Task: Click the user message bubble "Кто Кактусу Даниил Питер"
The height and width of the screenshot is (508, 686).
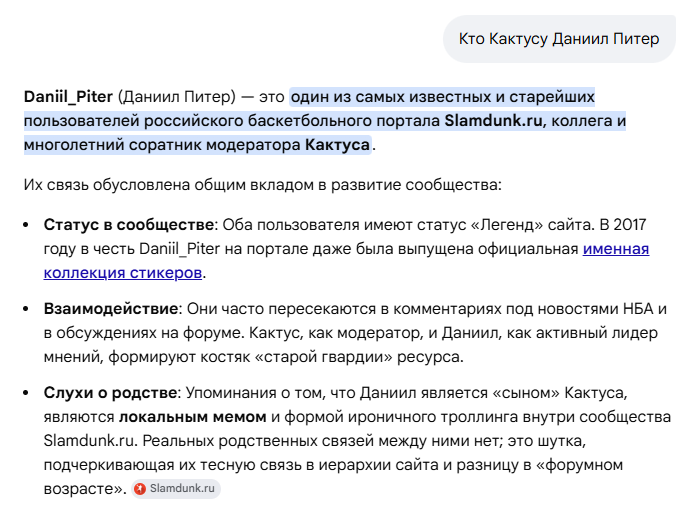Action: coord(559,39)
